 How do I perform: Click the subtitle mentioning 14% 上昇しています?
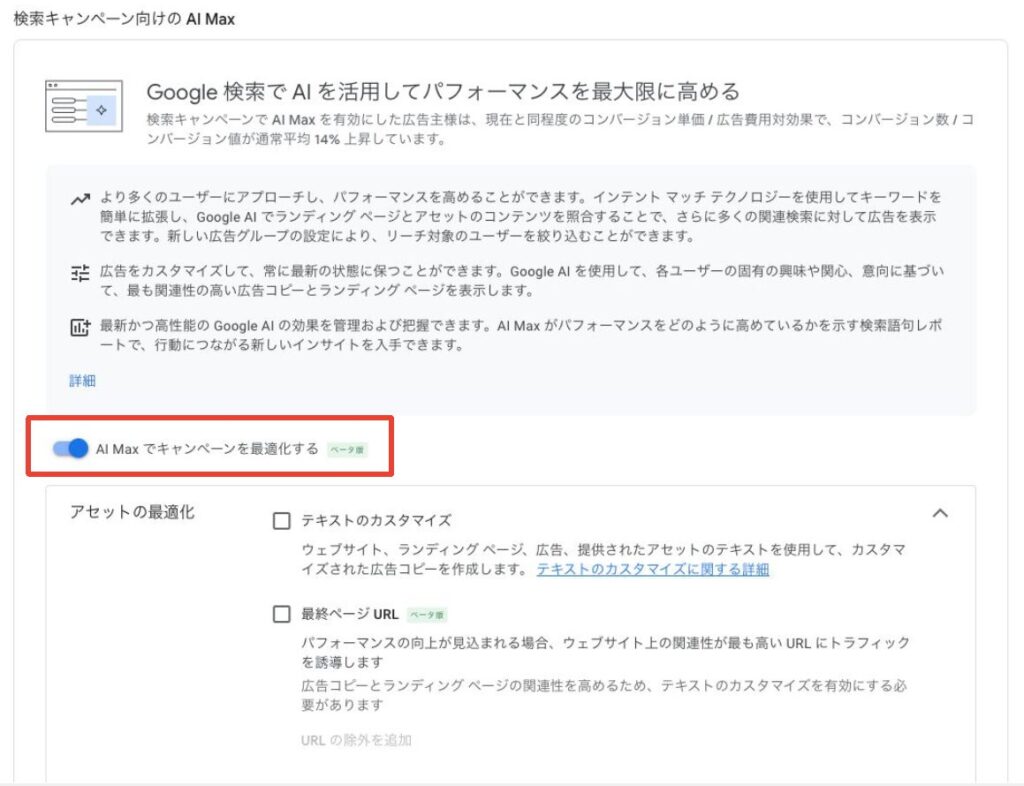[560, 129]
